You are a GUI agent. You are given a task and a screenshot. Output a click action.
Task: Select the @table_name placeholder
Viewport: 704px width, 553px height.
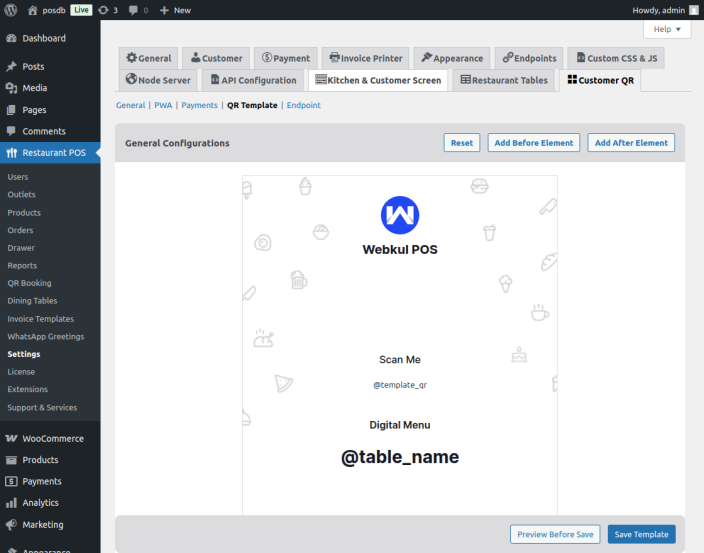(400, 457)
